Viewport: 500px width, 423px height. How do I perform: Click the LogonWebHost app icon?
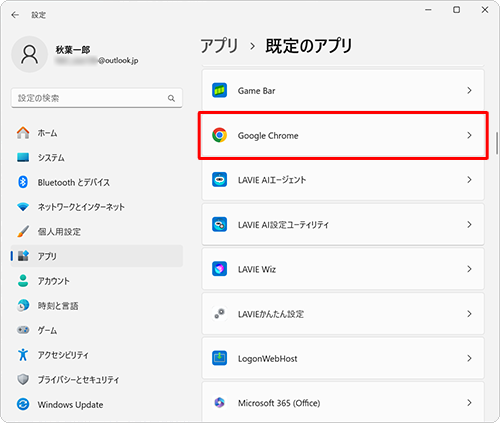[x=219, y=358]
